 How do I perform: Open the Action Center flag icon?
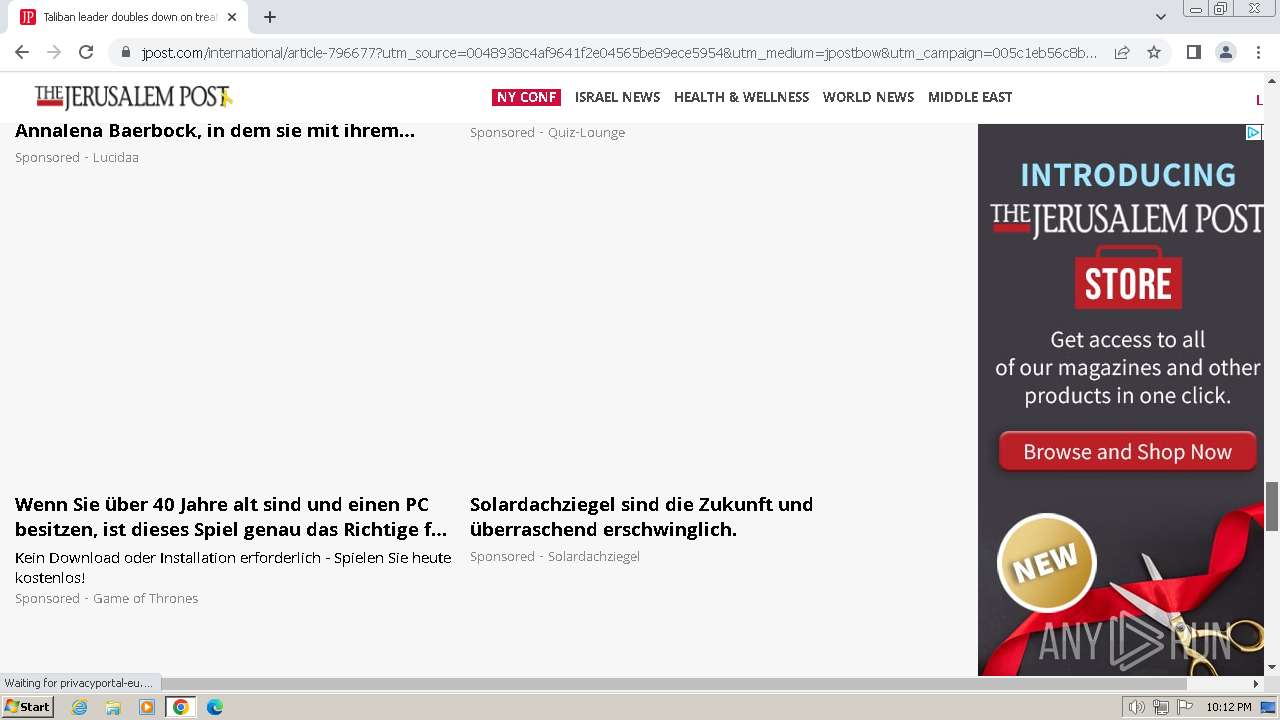click(x=1185, y=707)
